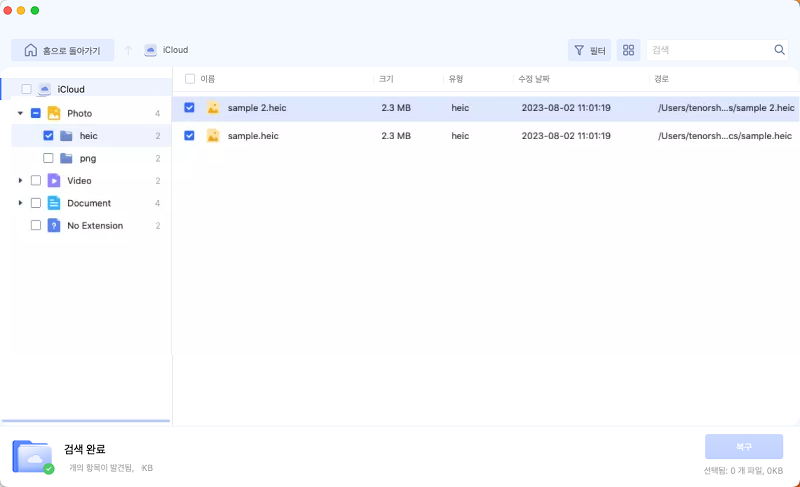Click the 홈으로 돌아가기 button

[x=62, y=50]
